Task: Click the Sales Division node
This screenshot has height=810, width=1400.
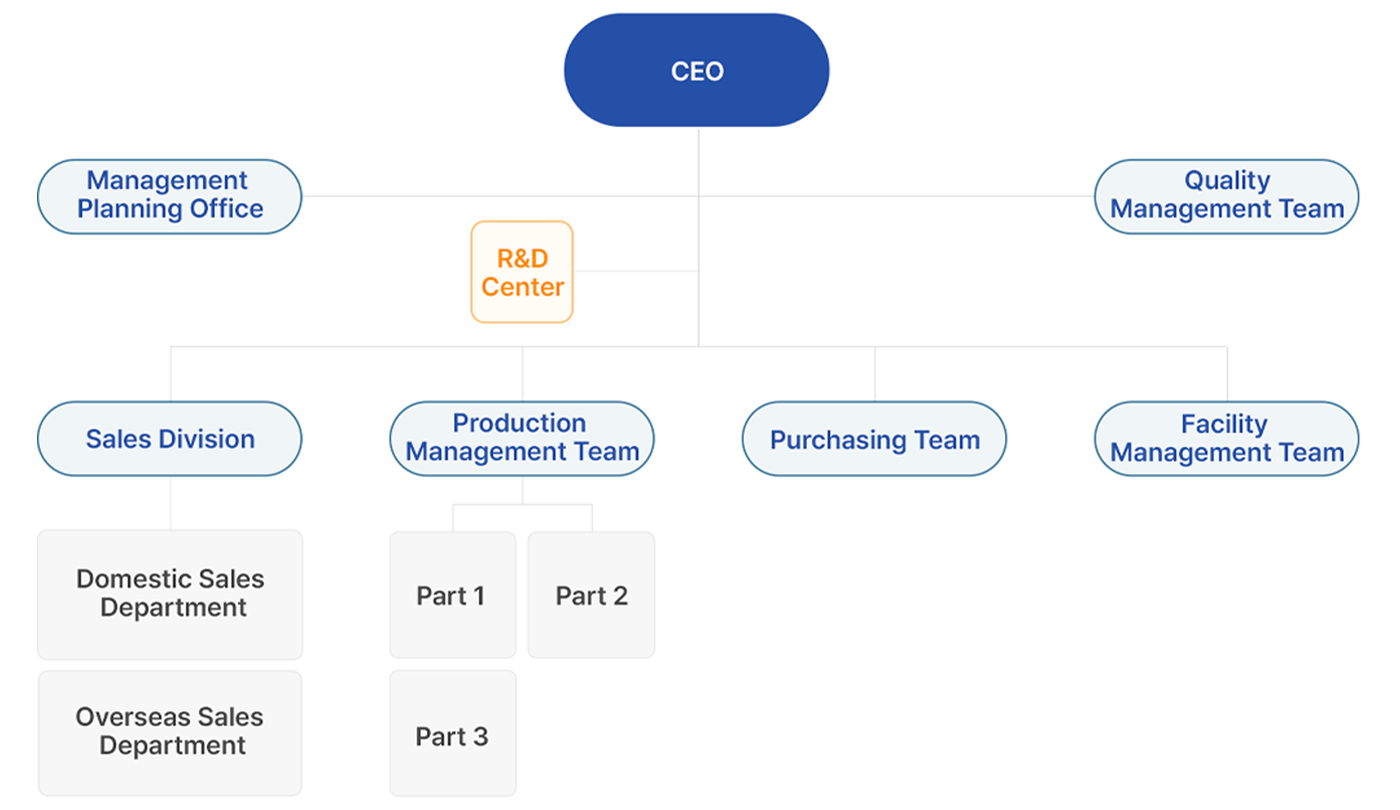Action: pos(170,439)
